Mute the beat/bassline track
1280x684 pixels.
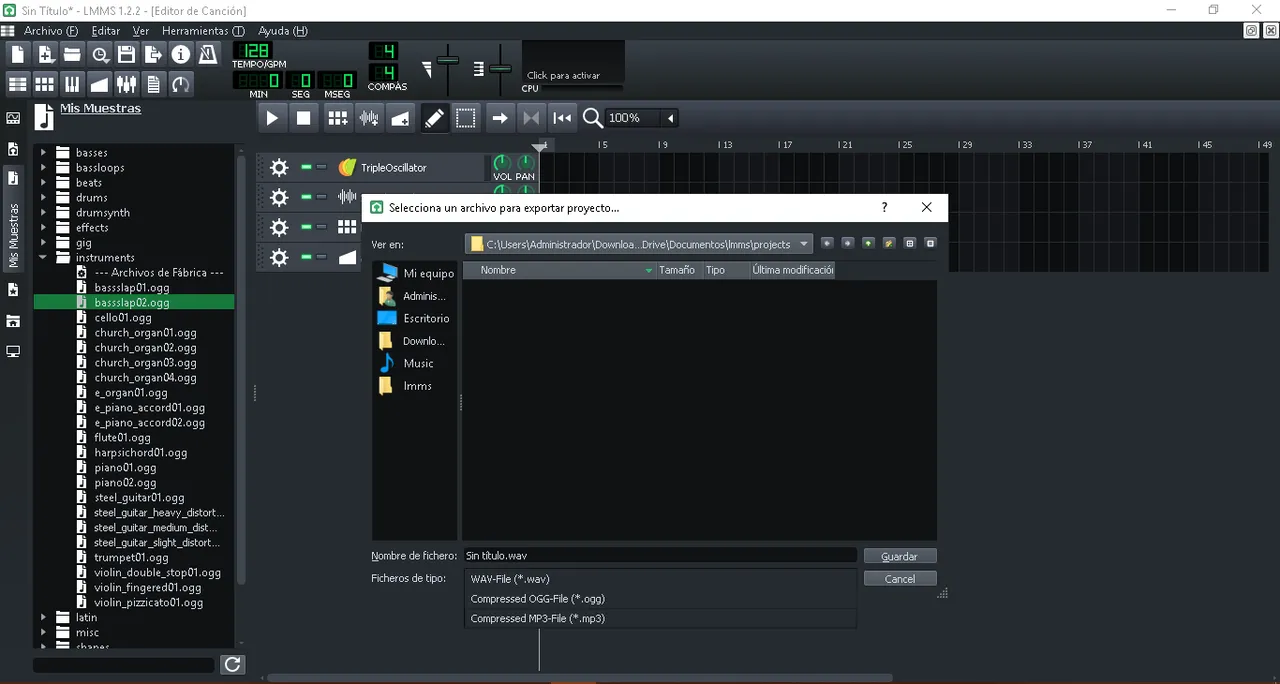click(x=306, y=227)
